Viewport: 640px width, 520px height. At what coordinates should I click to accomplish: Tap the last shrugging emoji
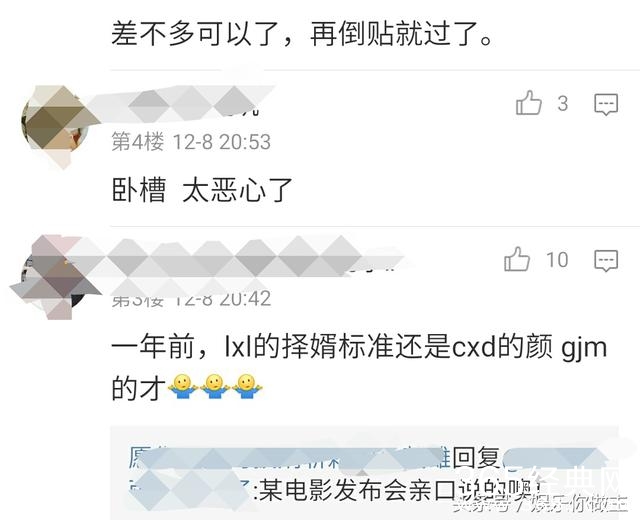click(x=247, y=387)
